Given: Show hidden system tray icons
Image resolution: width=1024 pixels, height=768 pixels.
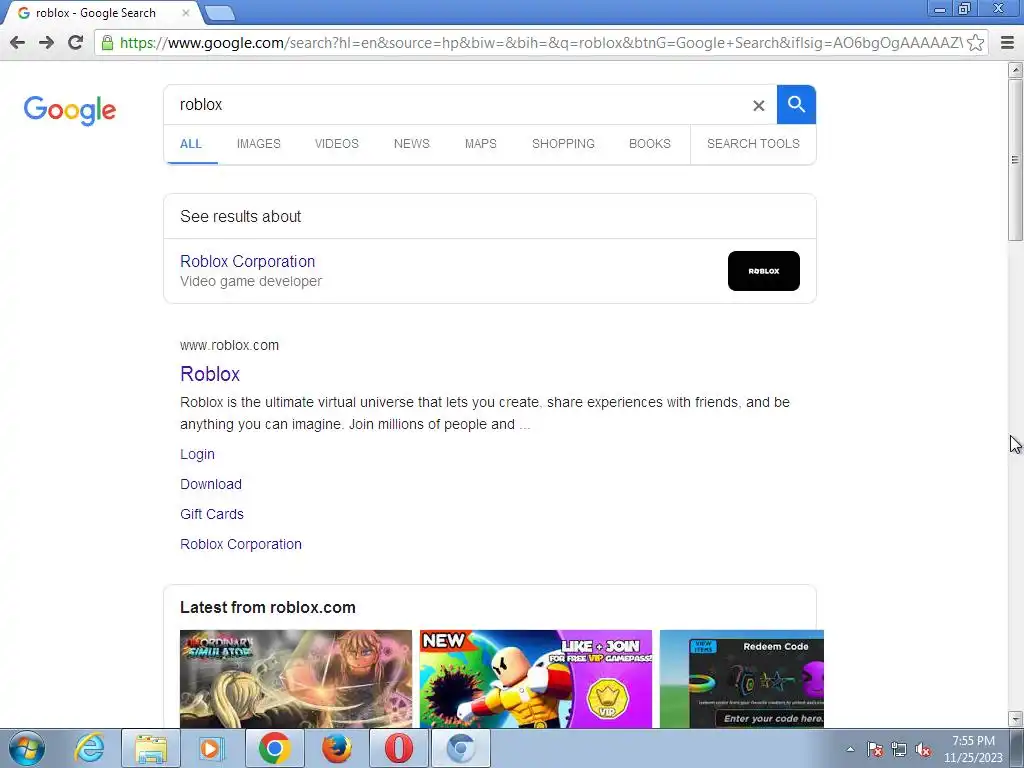Looking at the screenshot, I should (x=850, y=749).
